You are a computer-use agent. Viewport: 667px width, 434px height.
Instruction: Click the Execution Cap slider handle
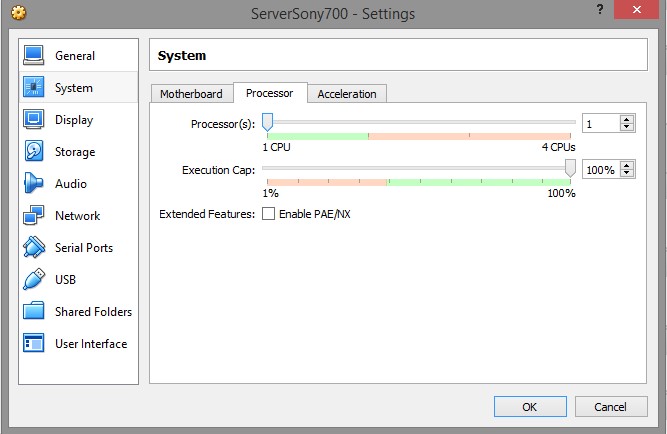[x=570, y=168]
